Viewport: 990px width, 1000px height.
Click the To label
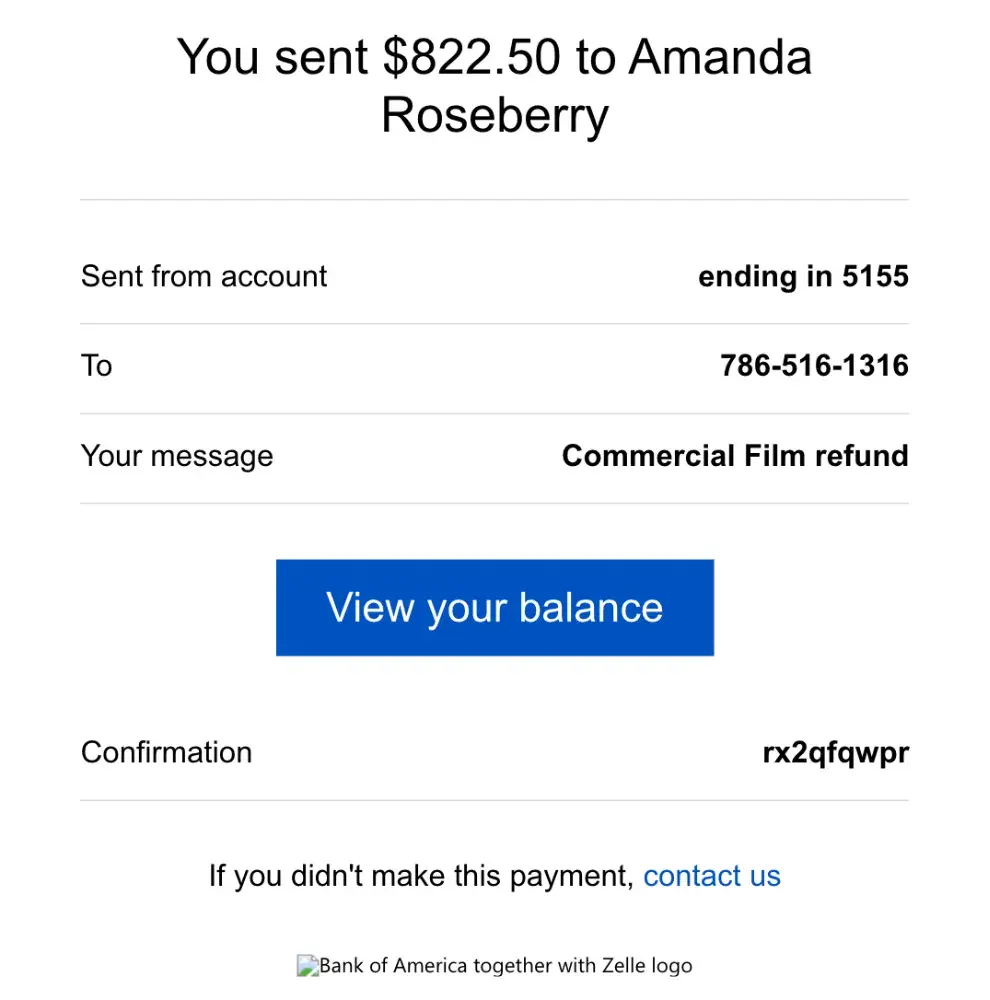(x=96, y=366)
